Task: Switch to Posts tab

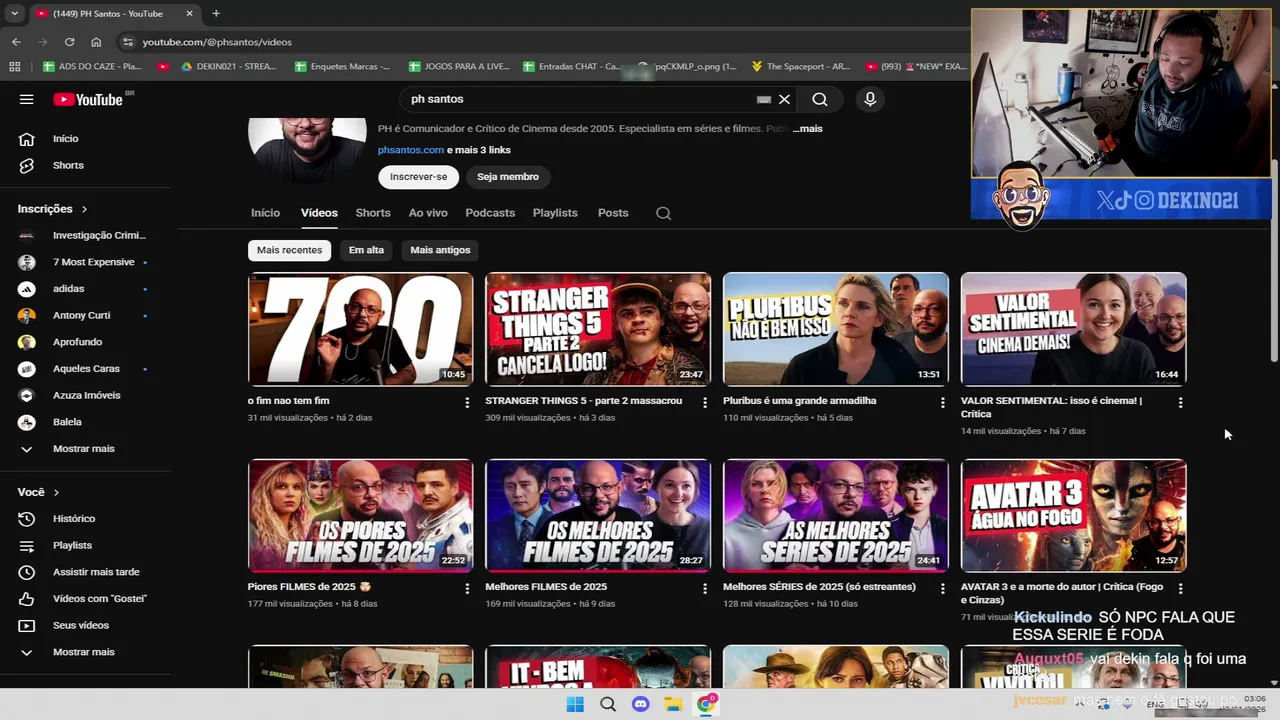Action: coord(613,213)
